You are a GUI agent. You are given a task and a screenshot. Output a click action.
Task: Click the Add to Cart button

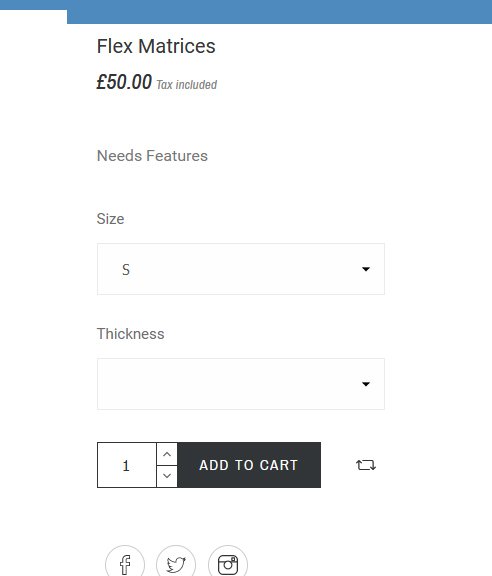[x=249, y=465]
